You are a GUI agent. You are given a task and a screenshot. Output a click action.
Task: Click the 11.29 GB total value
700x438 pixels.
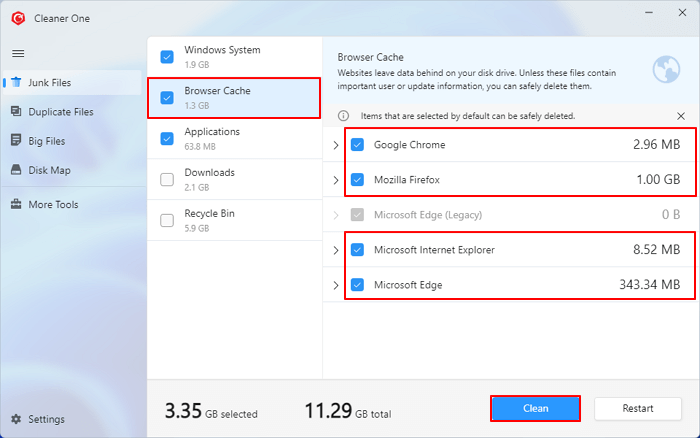[348, 411]
